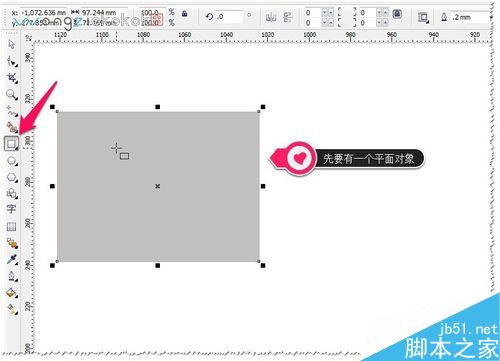Mirror the object horizontally

[x=271, y=17]
